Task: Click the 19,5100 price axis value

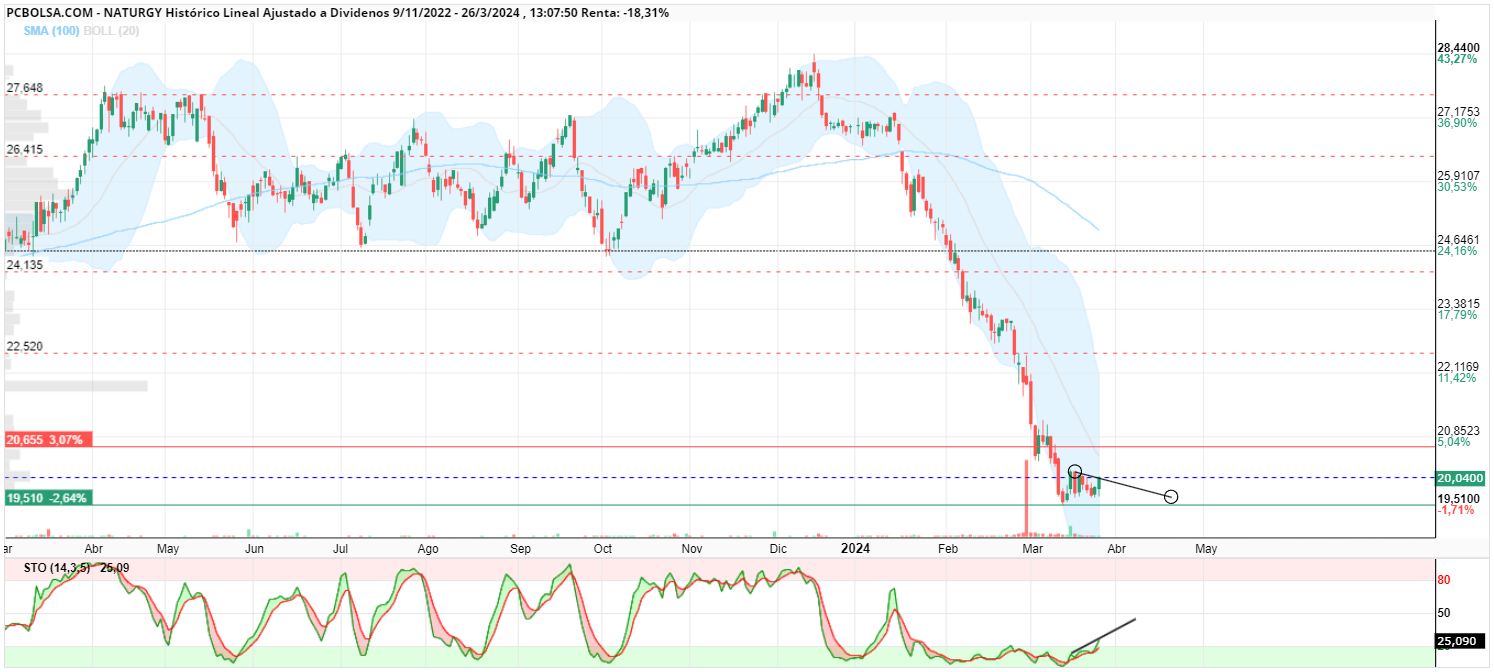Action: coord(1458,498)
